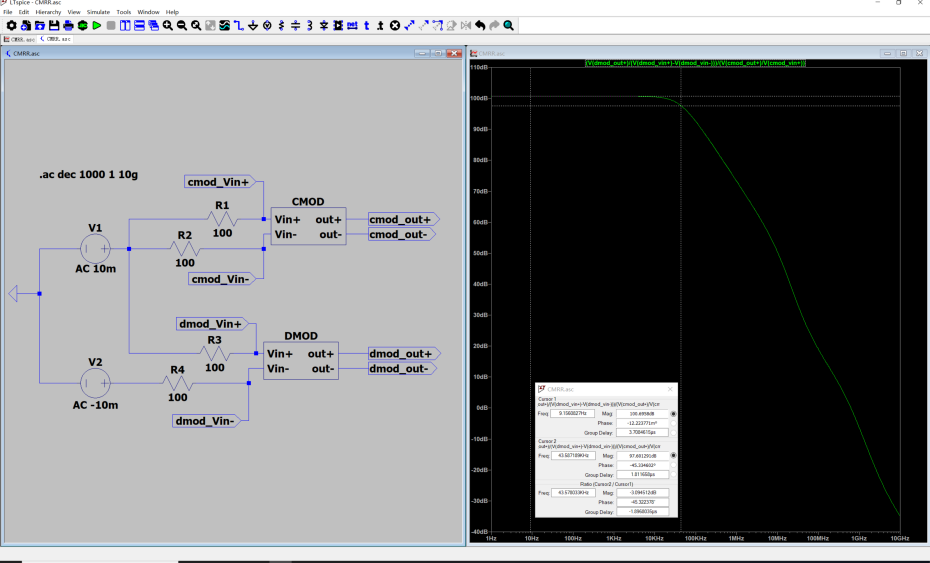930x563 pixels.
Task: Print using the printer toolbar icon
Action: [x=68, y=26]
